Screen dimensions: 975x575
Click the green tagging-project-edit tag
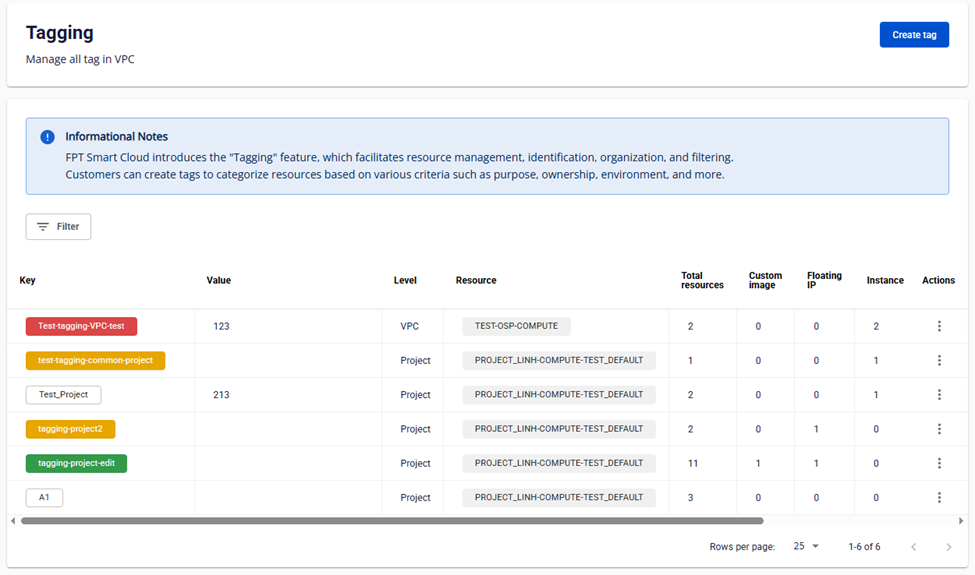(x=76, y=463)
